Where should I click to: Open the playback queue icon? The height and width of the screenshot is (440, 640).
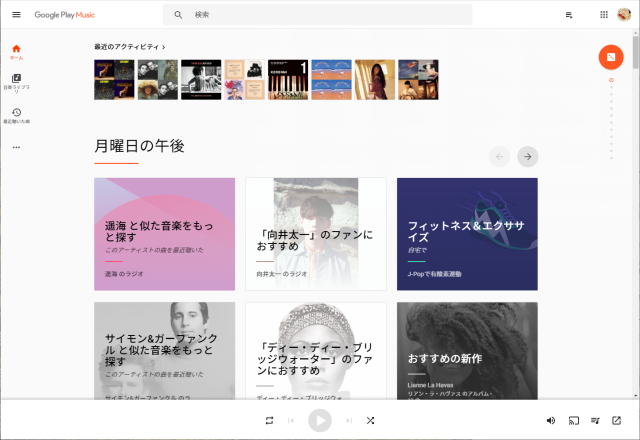pos(595,420)
